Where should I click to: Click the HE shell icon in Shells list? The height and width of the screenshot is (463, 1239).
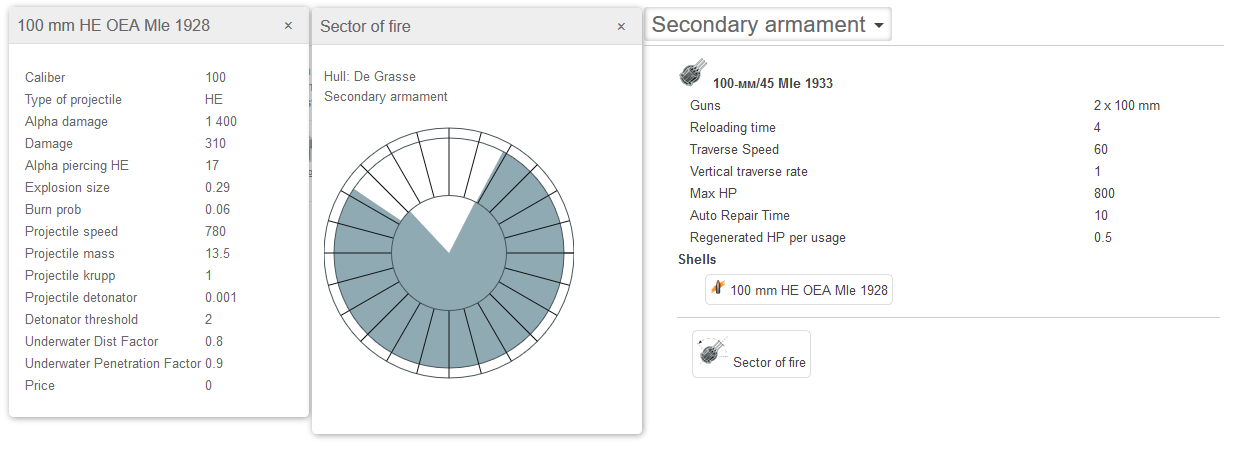[717, 289]
